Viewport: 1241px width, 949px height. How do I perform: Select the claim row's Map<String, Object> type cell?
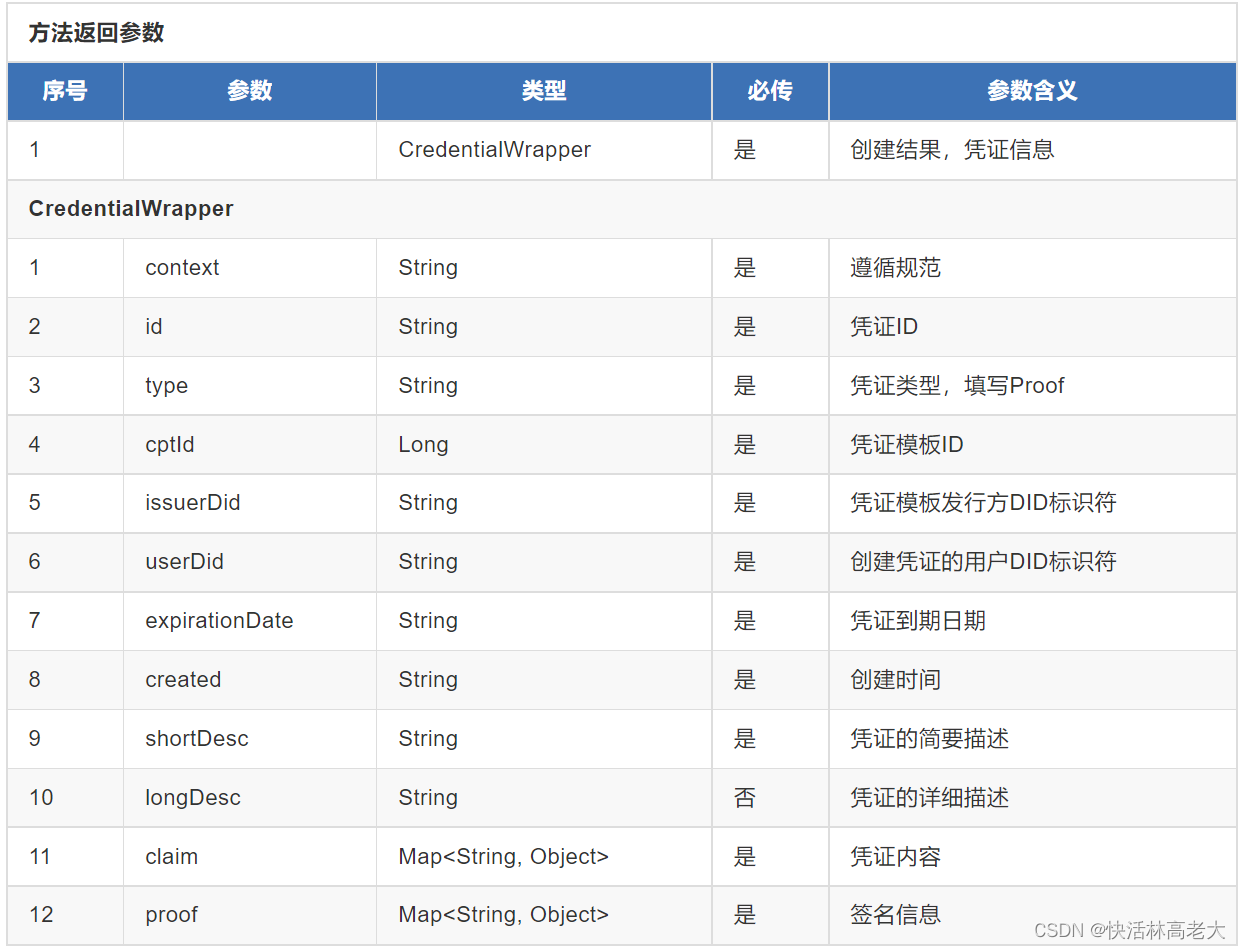click(503, 856)
